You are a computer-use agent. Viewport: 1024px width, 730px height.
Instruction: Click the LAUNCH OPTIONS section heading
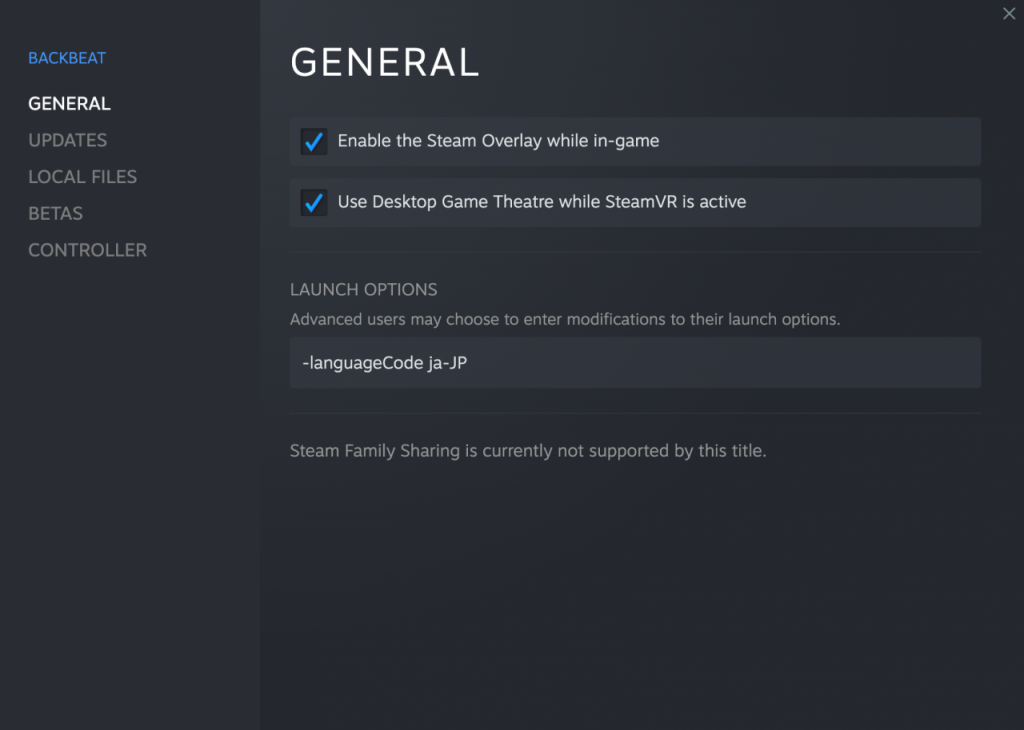363,289
